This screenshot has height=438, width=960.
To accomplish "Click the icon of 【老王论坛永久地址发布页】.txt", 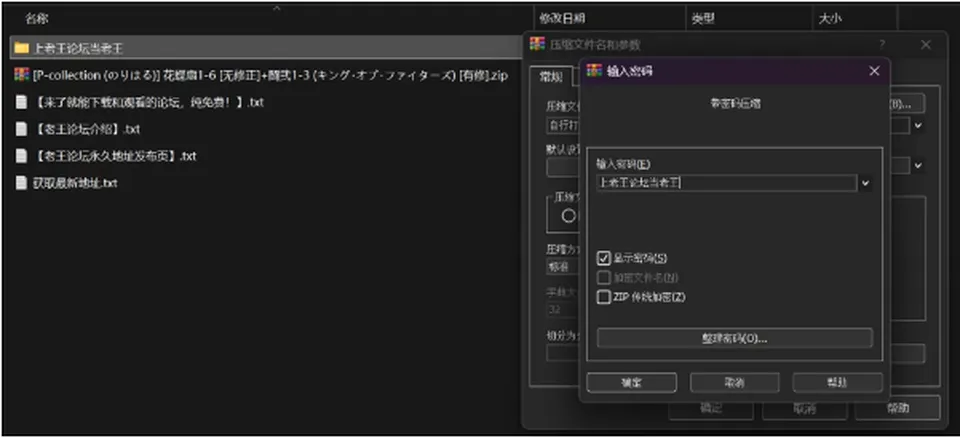I will point(21,156).
